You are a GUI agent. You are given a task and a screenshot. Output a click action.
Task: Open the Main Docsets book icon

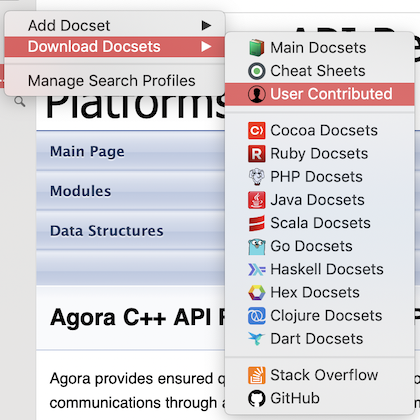click(x=257, y=48)
